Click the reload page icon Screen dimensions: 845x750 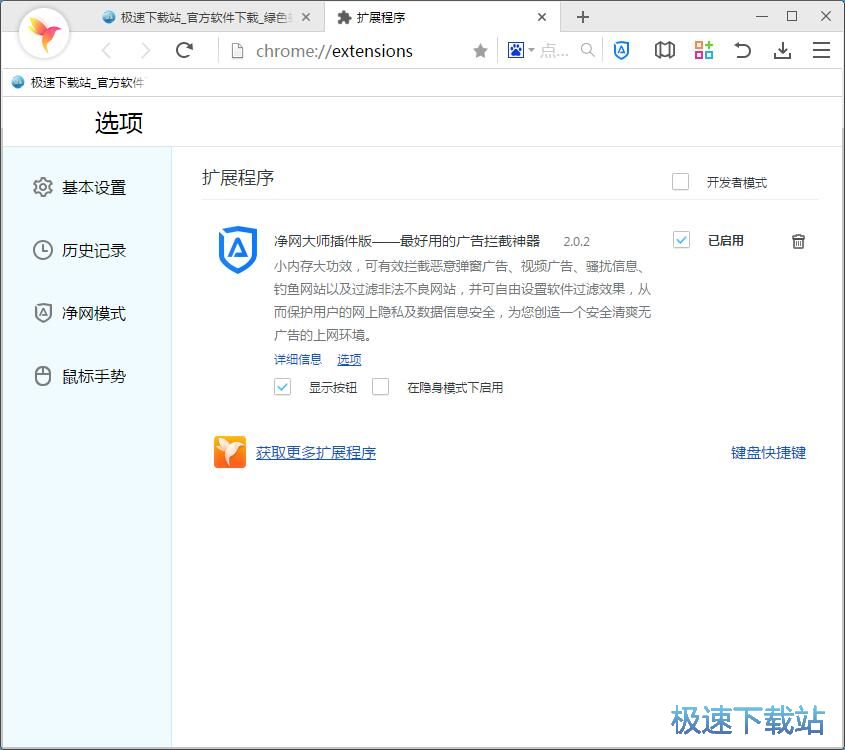pos(184,51)
